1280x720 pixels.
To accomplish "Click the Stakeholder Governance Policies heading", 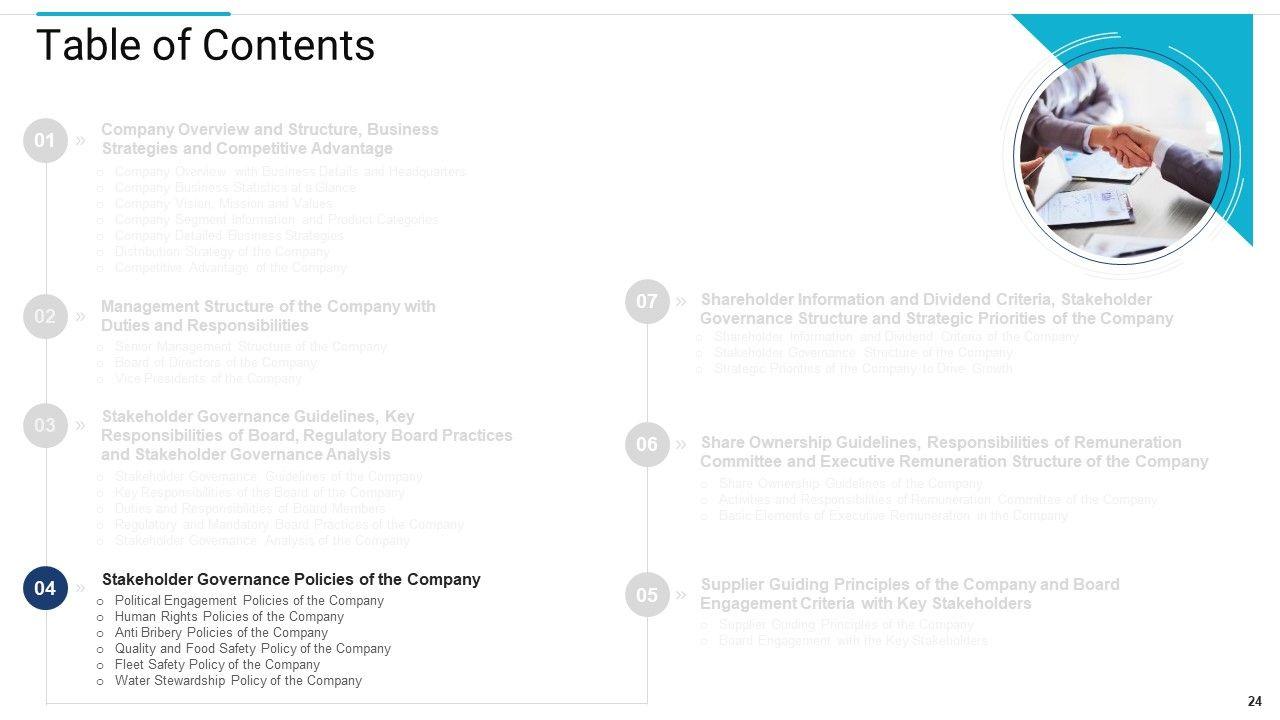I will coord(291,580).
